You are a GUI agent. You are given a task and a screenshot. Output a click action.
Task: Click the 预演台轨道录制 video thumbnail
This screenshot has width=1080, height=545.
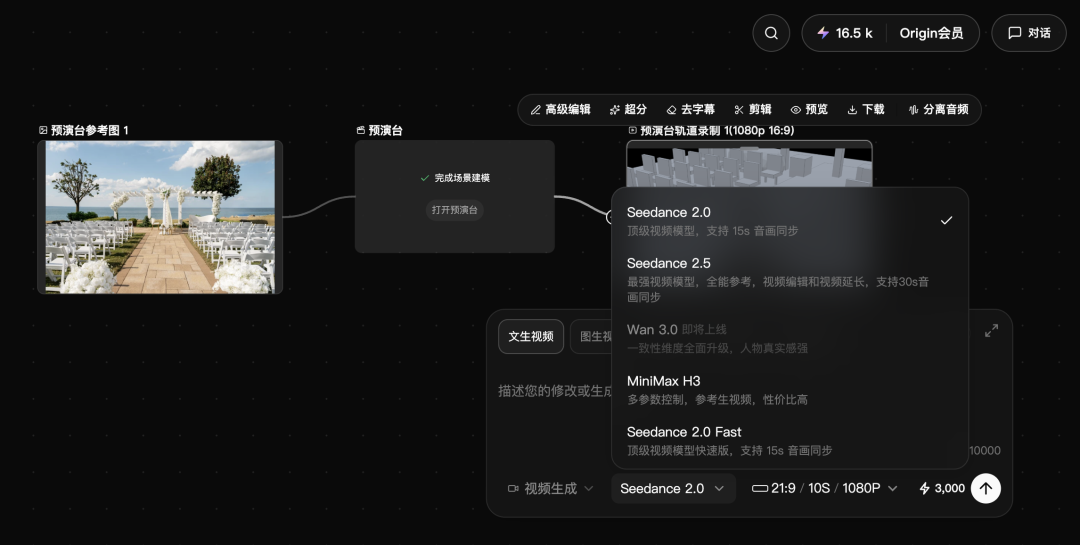tap(749, 164)
